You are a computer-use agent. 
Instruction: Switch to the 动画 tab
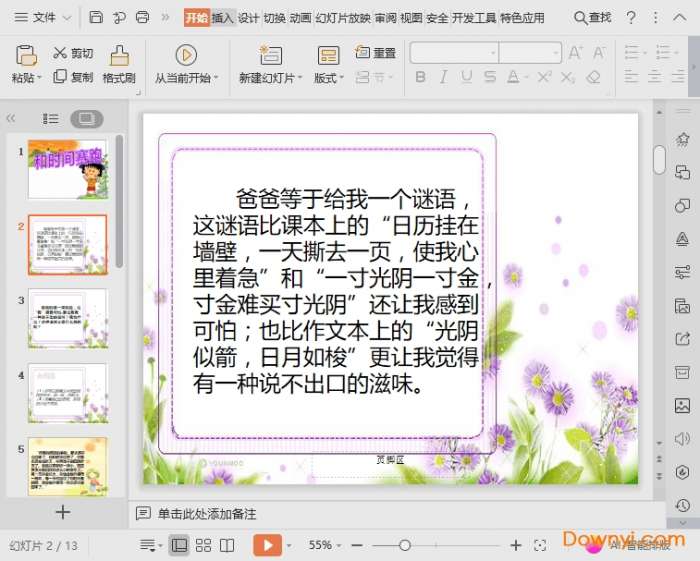click(x=300, y=18)
